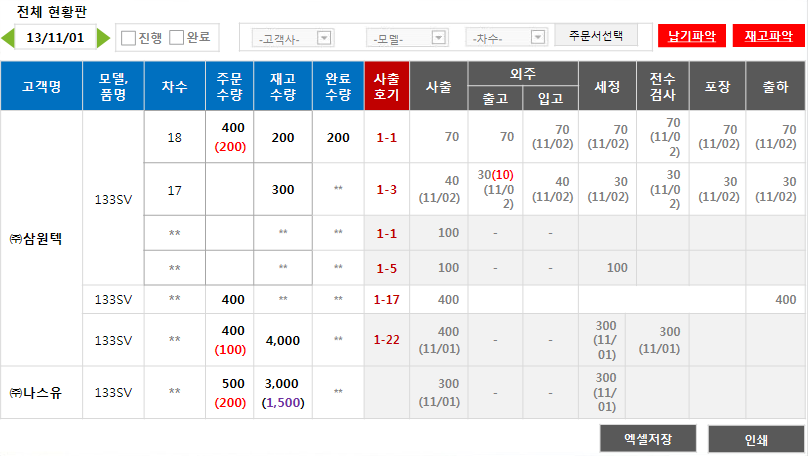
Task: Click the 주문서선택 button
Action: 595,35
